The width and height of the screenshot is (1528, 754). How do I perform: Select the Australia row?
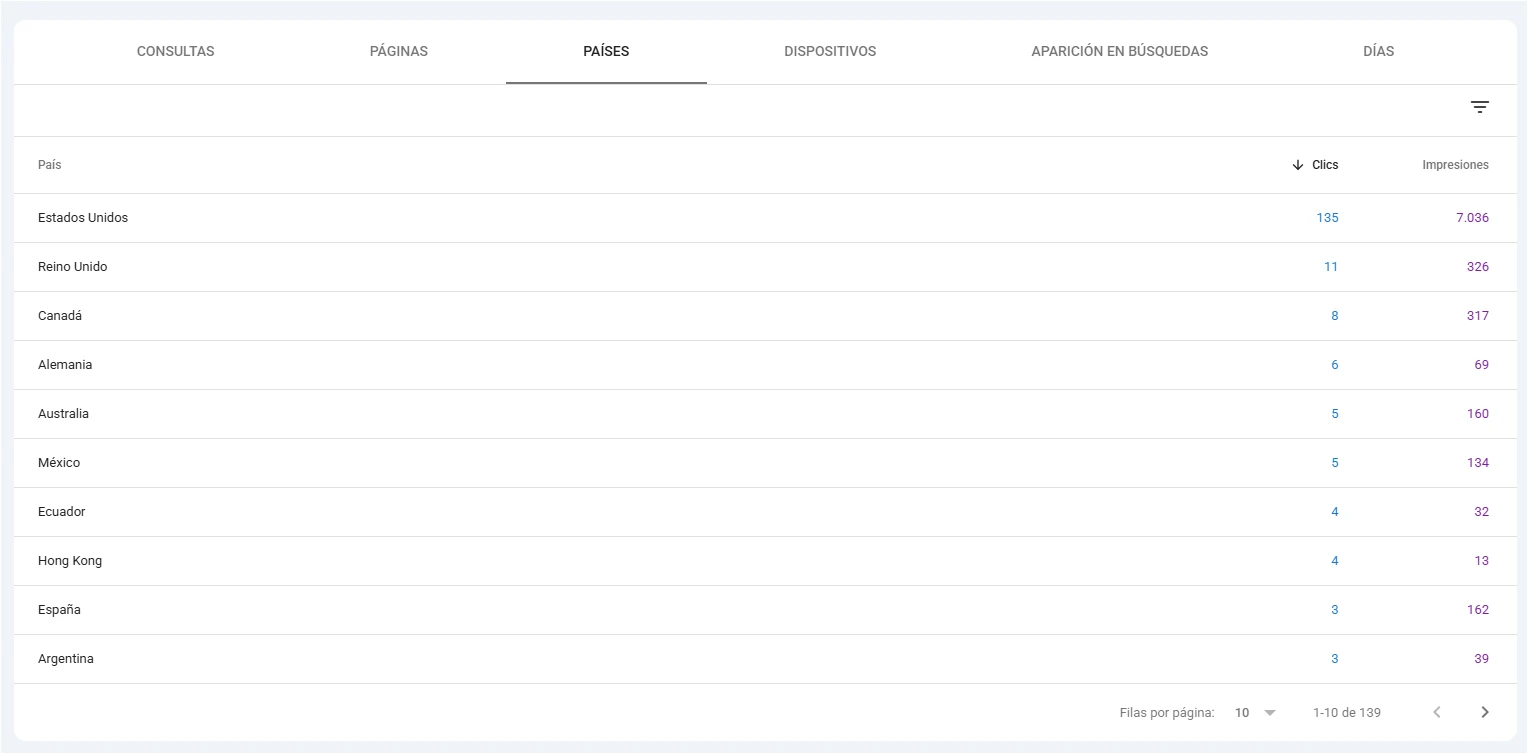click(764, 414)
